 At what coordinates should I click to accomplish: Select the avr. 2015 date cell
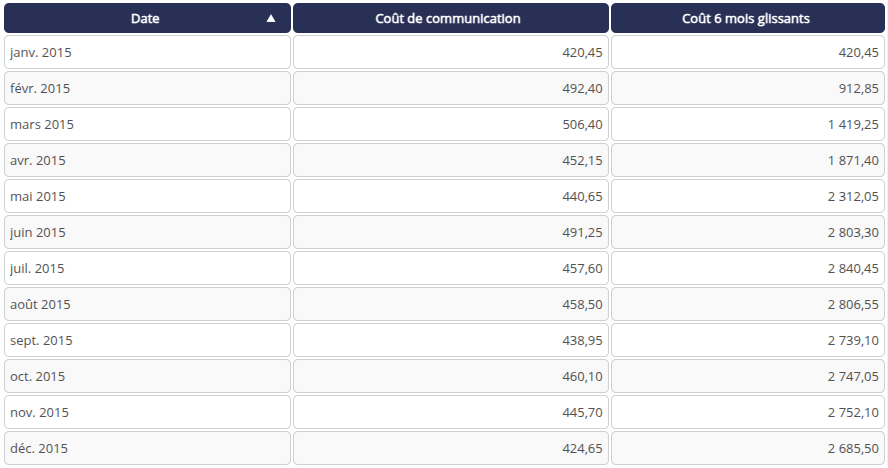coord(147,160)
